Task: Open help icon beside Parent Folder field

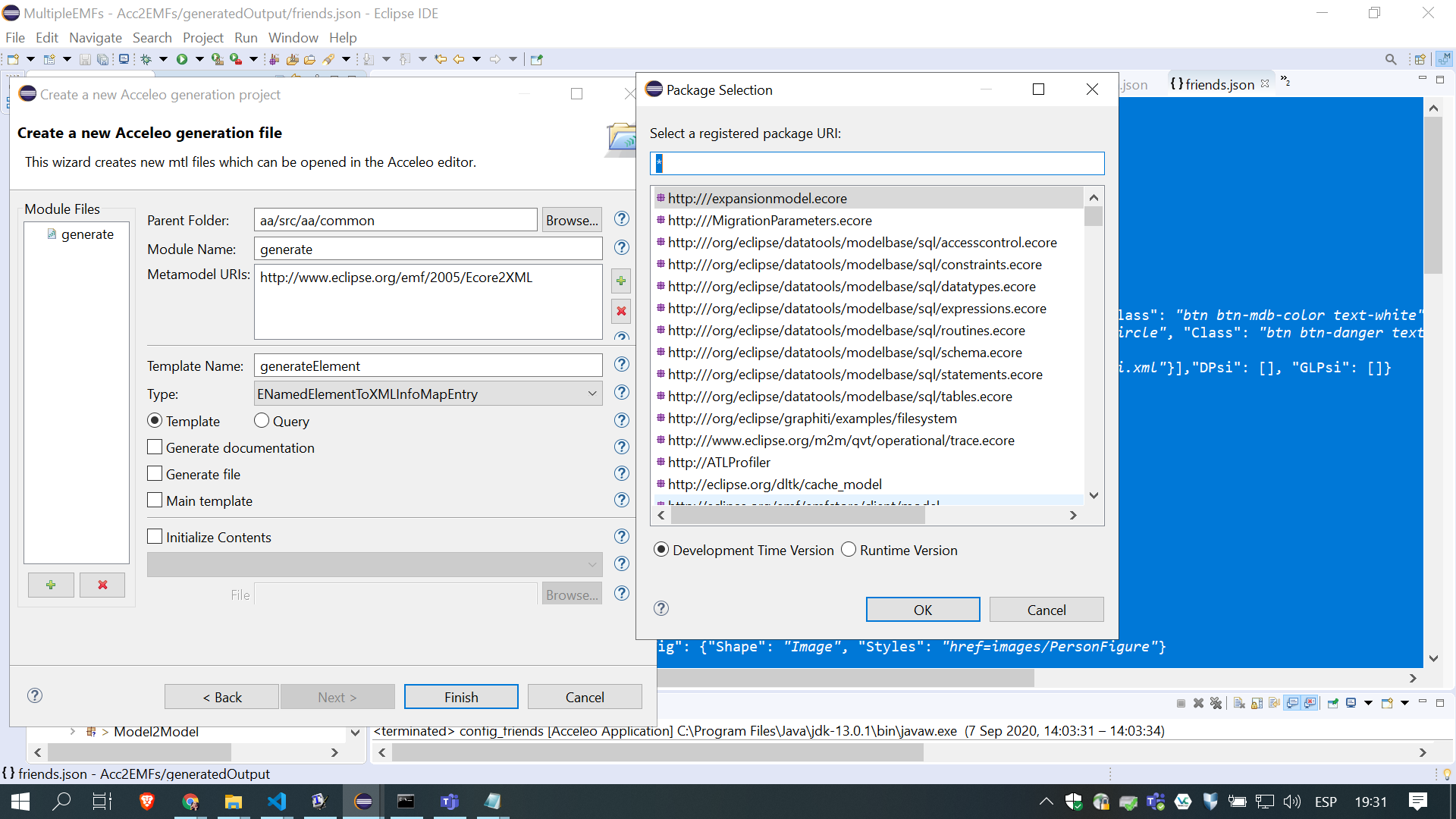Action: [x=621, y=219]
